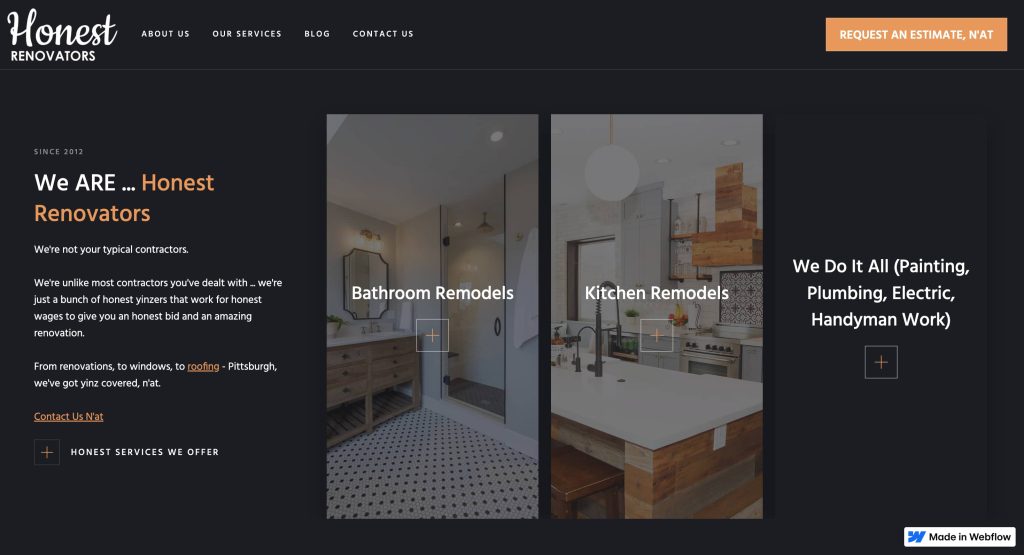
Task: Open Contact Us in the navigation bar
Action: click(x=383, y=34)
